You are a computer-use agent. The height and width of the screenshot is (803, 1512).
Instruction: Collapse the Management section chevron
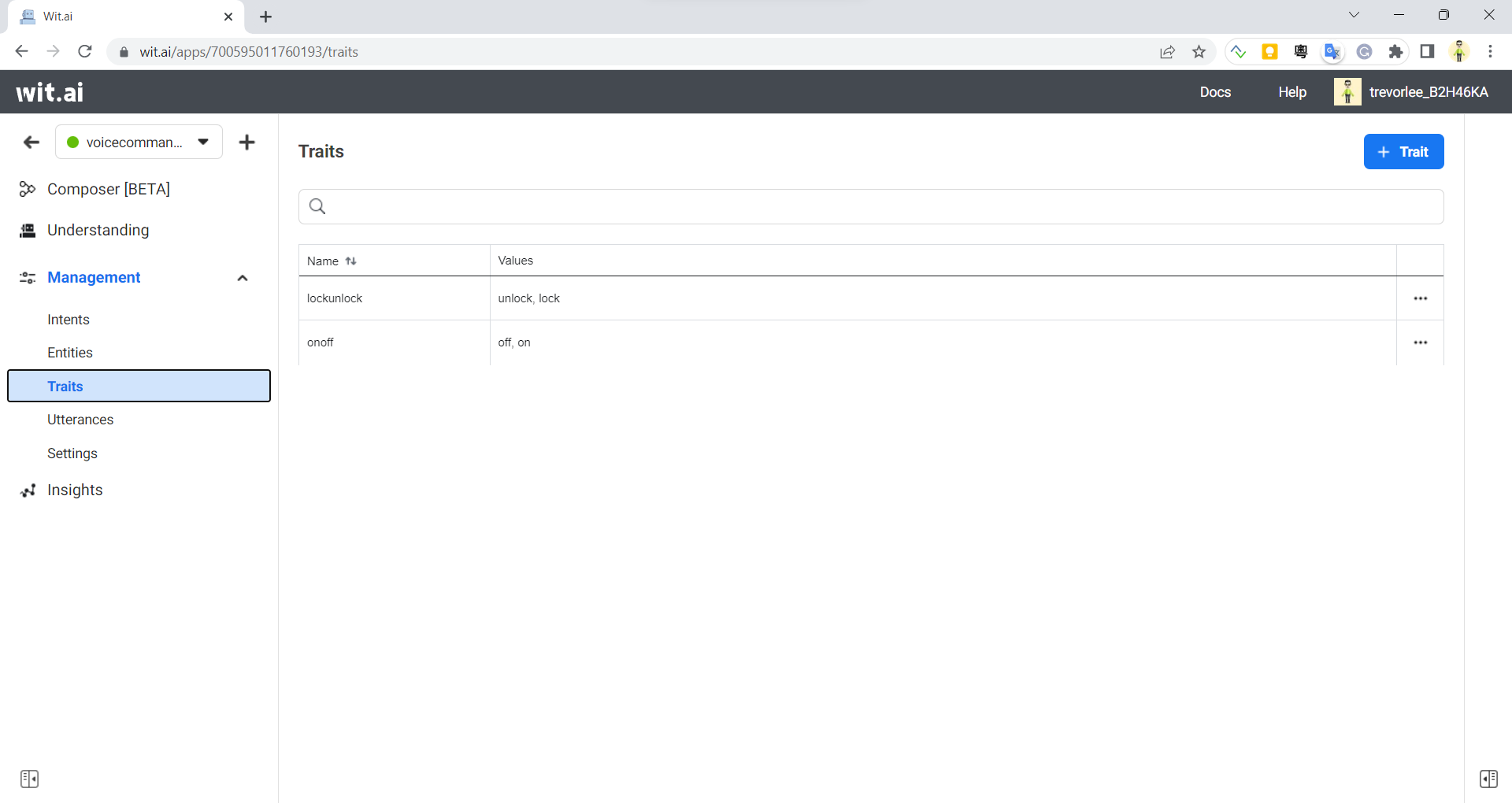[243, 278]
